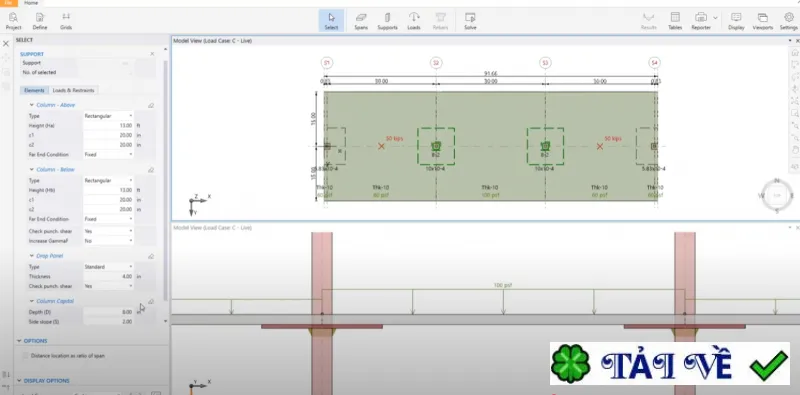
Task: Select support label S1 in plan view
Action: (x=327, y=63)
